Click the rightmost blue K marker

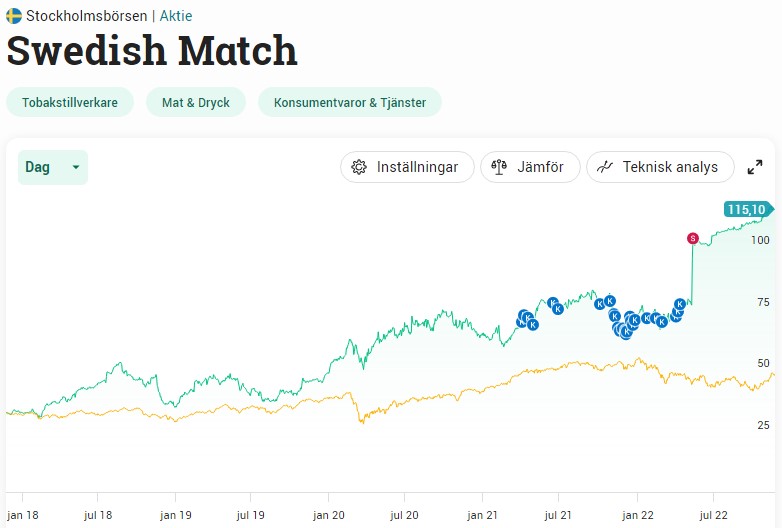tap(680, 303)
